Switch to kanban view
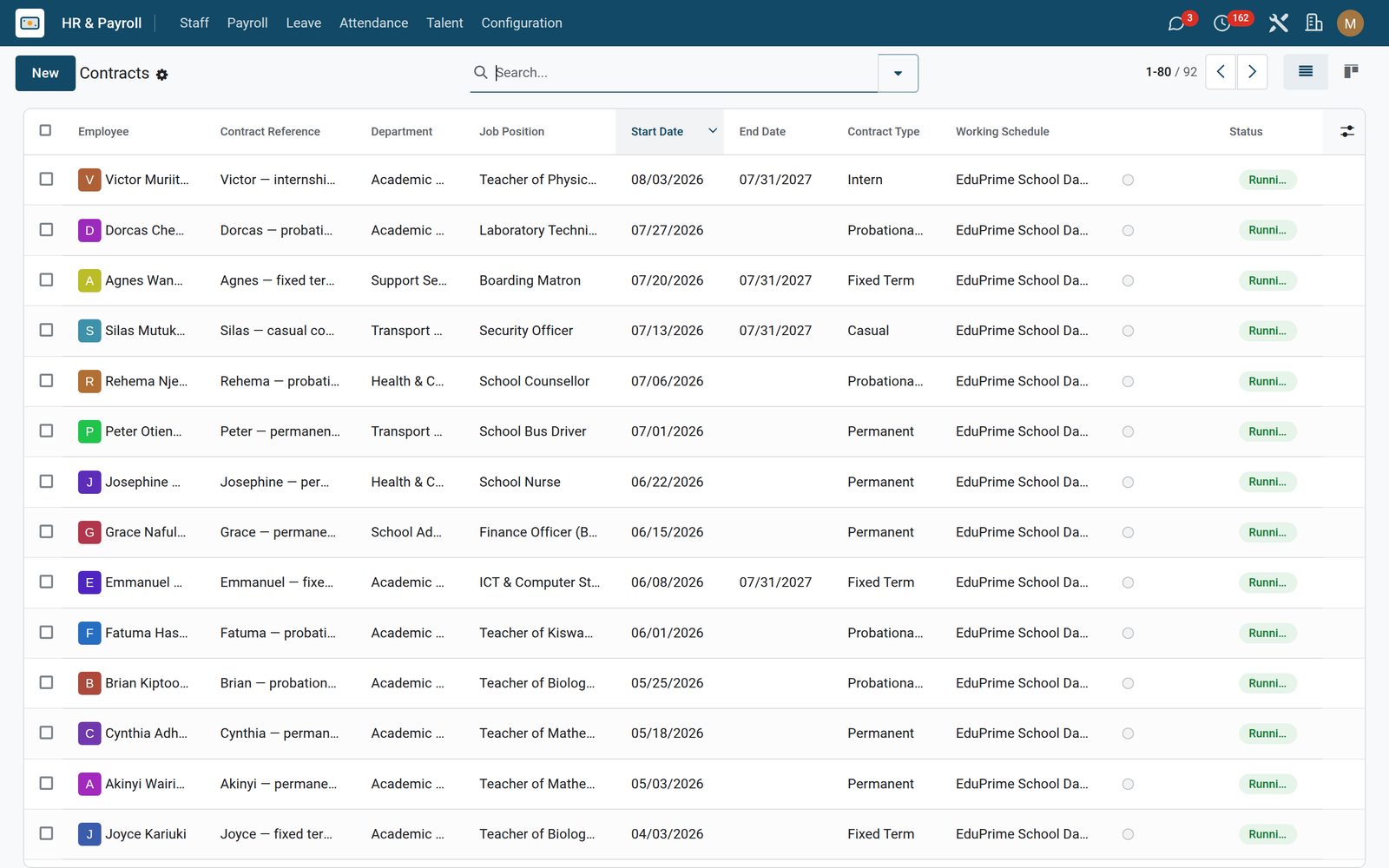The height and width of the screenshot is (868, 1389). tap(1351, 71)
